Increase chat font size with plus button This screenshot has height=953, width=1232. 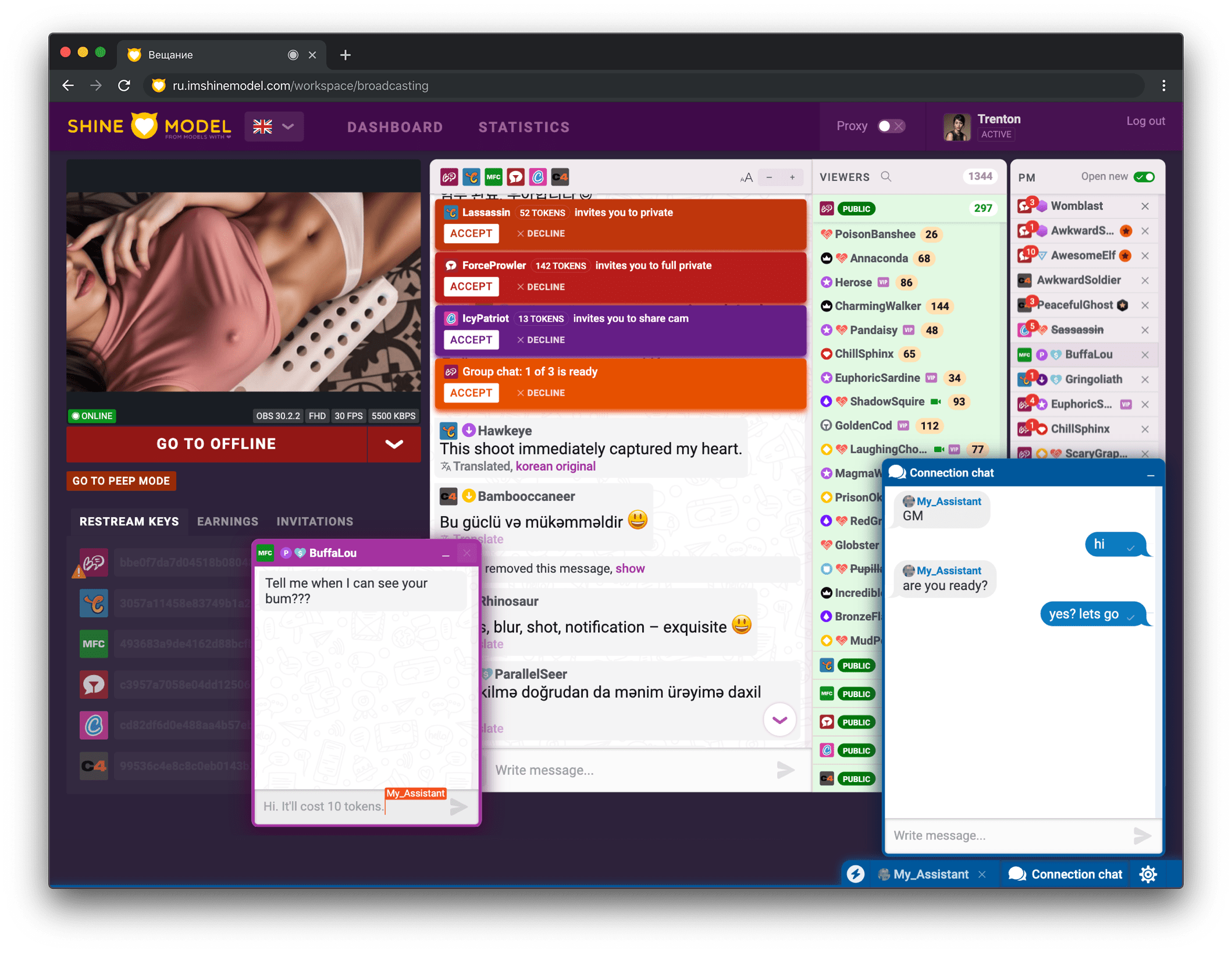(792, 177)
